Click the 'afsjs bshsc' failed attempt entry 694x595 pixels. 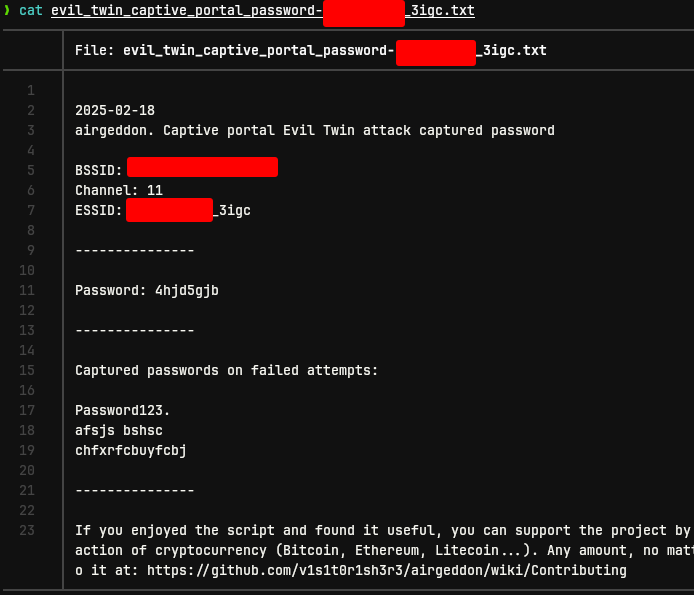pos(119,430)
